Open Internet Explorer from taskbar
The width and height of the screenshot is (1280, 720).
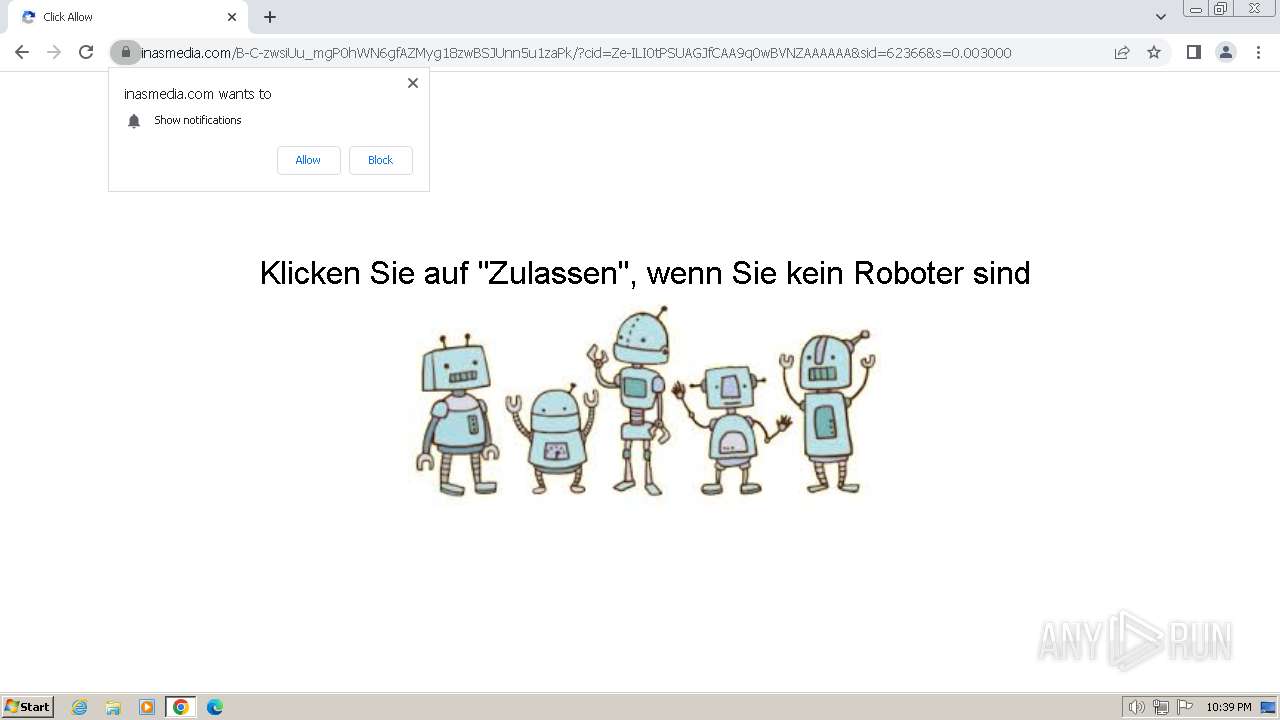[80, 707]
